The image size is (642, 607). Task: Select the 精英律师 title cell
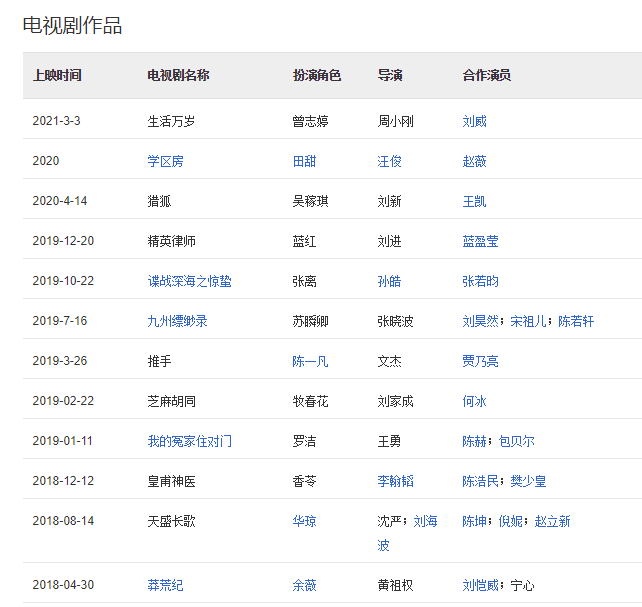pos(171,241)
